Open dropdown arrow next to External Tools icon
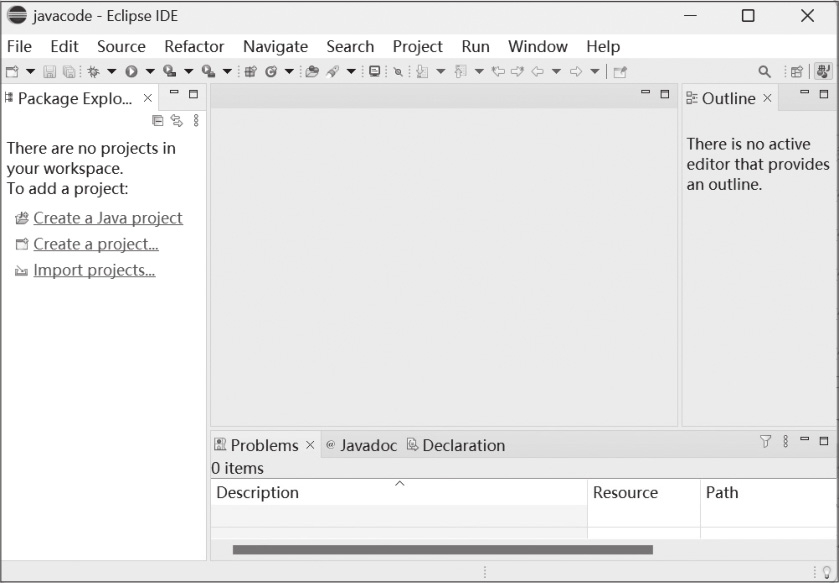Screen dimensions: 839x583 point(227,71)
